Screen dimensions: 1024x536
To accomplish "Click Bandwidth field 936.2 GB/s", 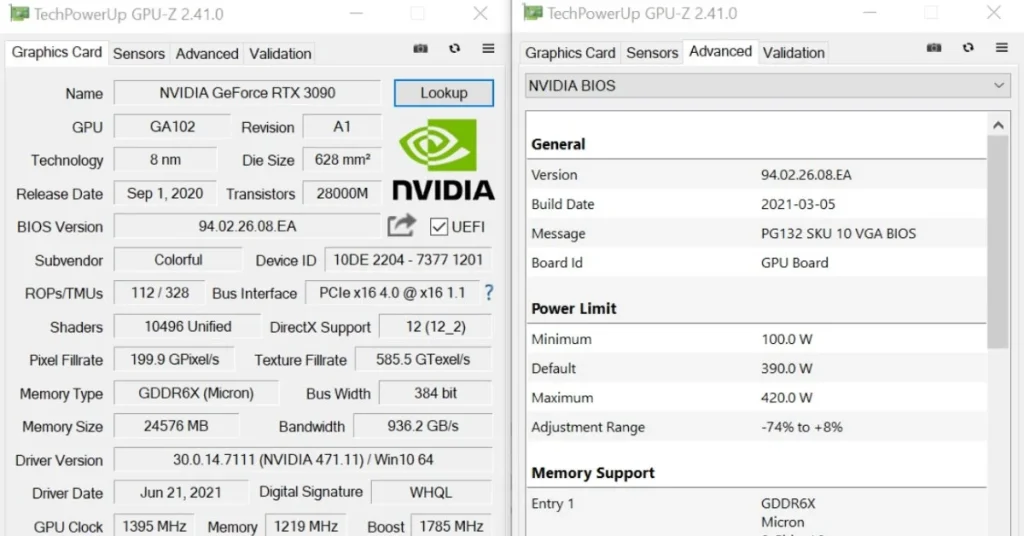I will tap(423, 426).
